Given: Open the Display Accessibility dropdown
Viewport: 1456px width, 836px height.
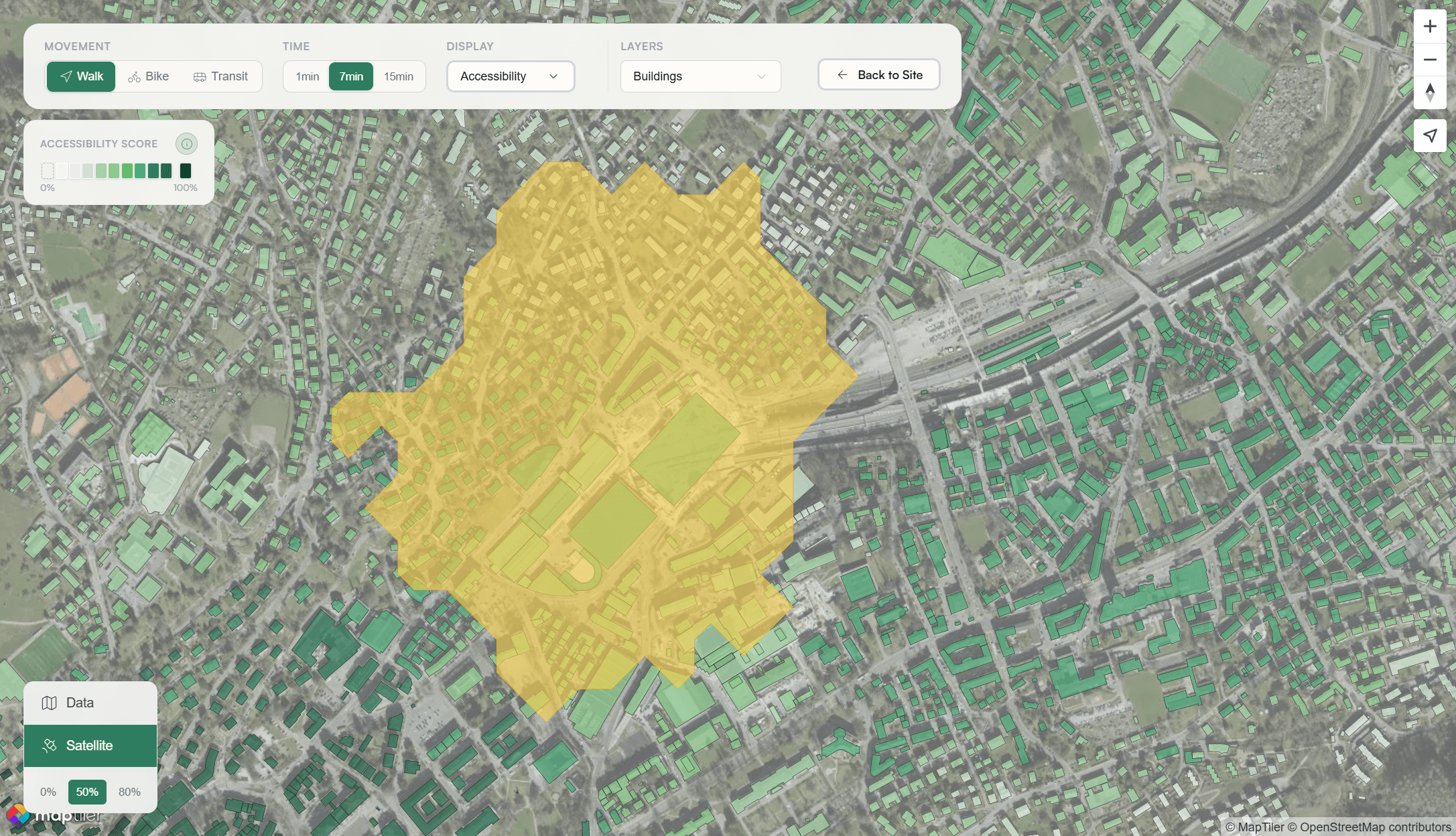Looking at the screenshot, I should click(510, 76).
